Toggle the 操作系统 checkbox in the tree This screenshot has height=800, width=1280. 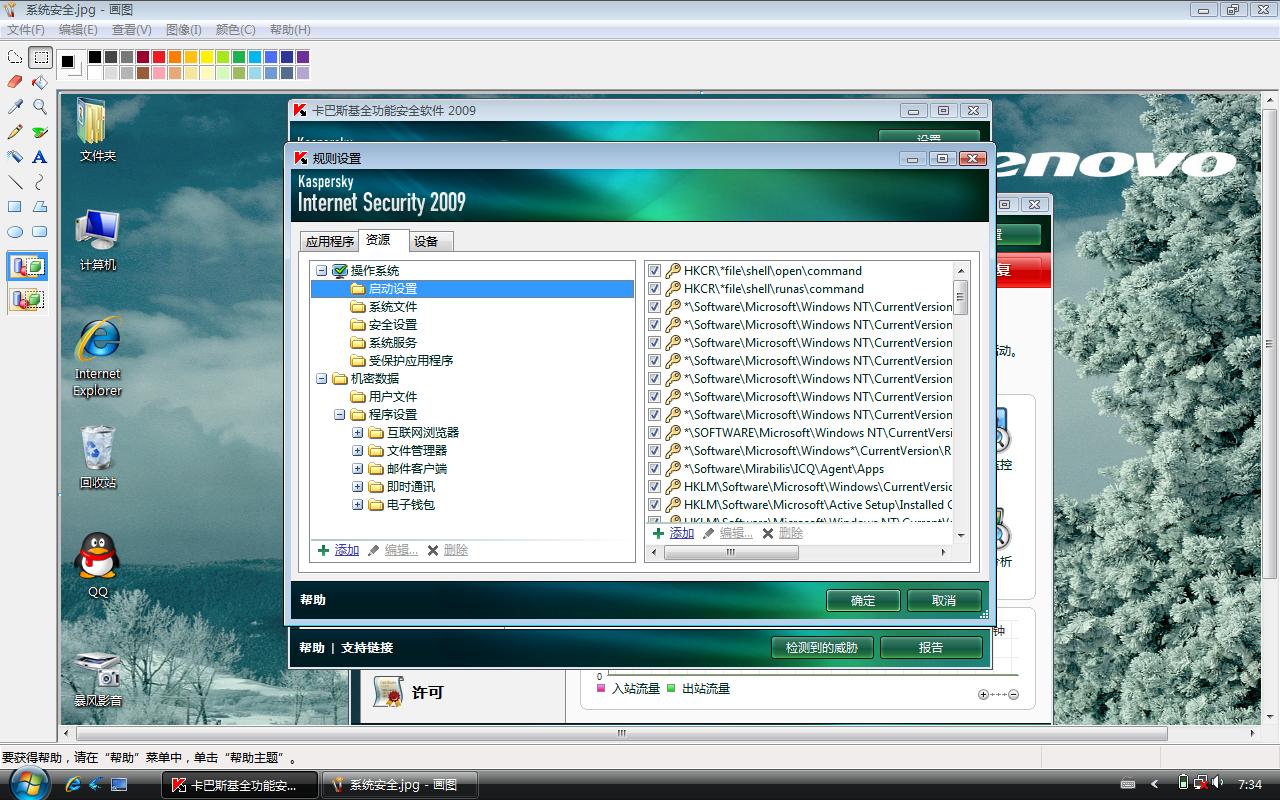340,271
